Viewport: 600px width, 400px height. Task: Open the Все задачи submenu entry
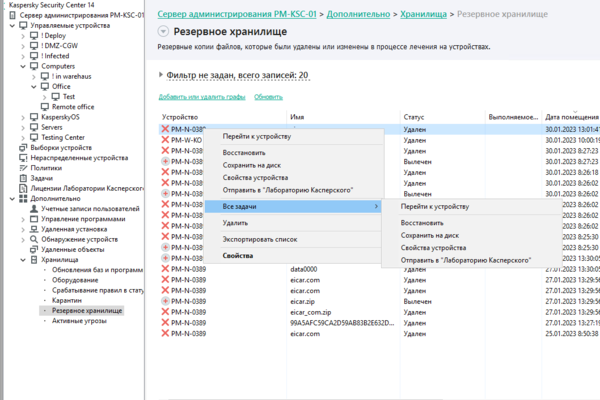(x=293, y=206)
